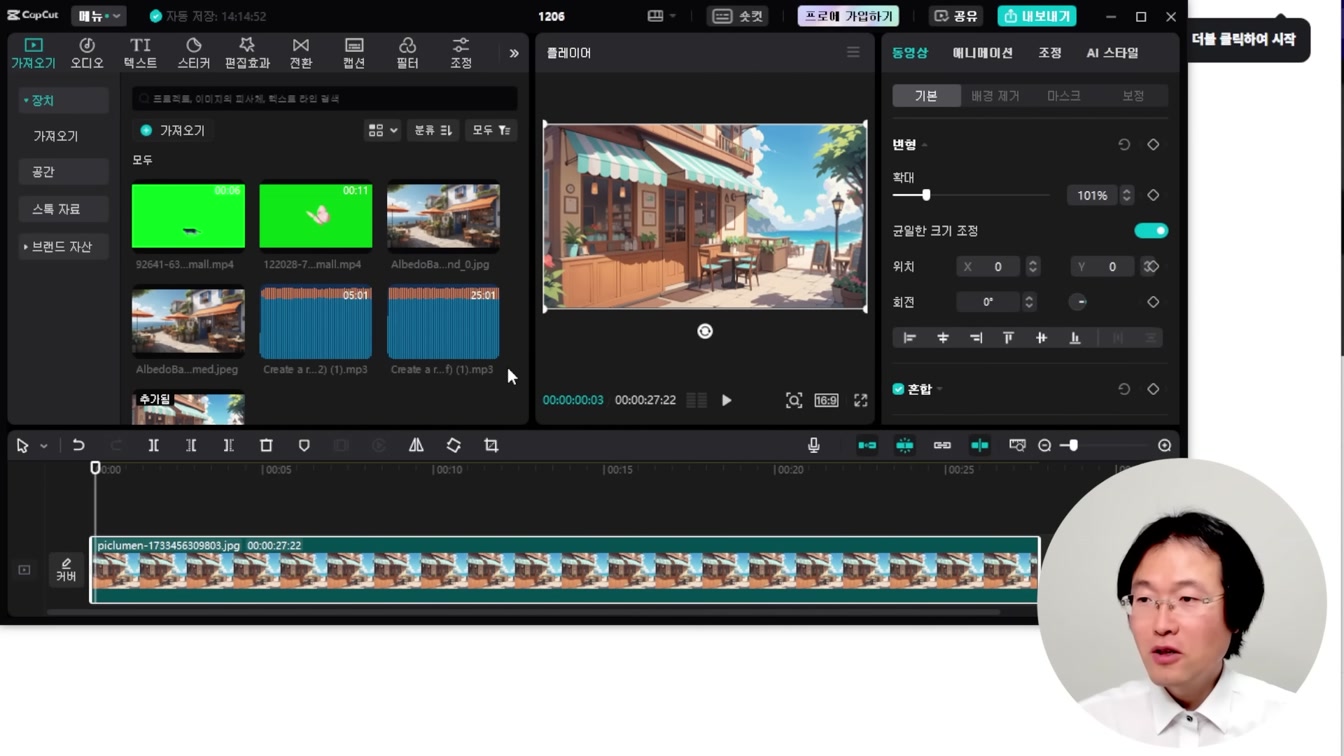Open the cursor tool dropdown arrow
Viewport: 1344px width, 756px height.
[44, 446]
